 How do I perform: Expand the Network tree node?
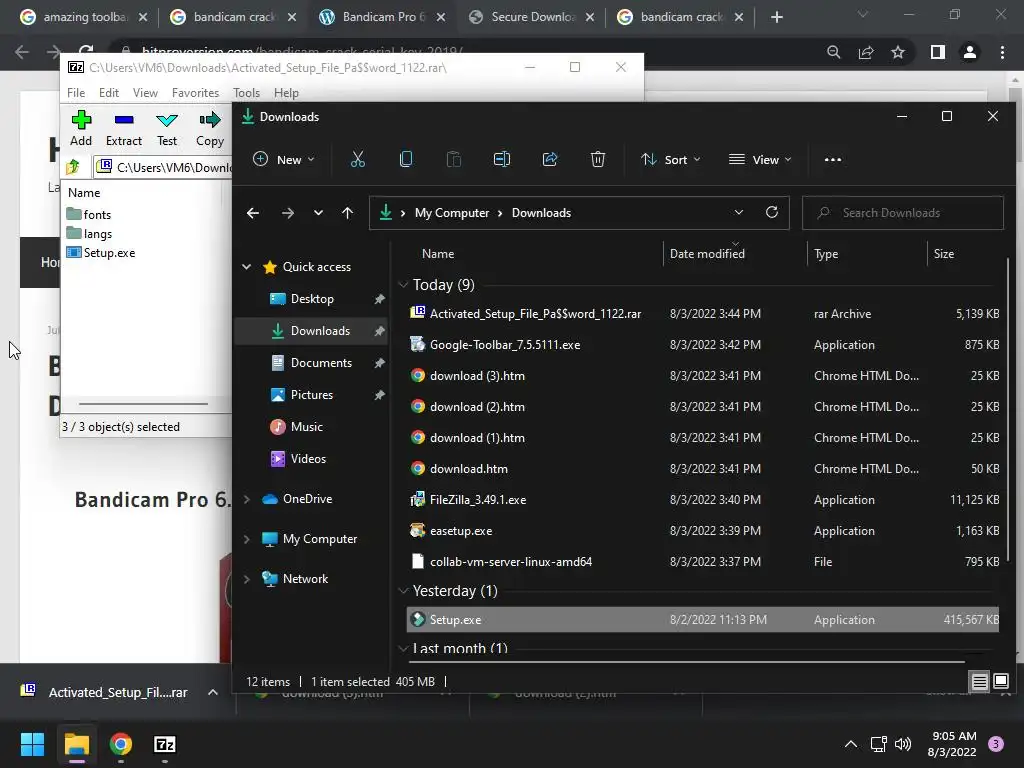(x=247, y=579)
